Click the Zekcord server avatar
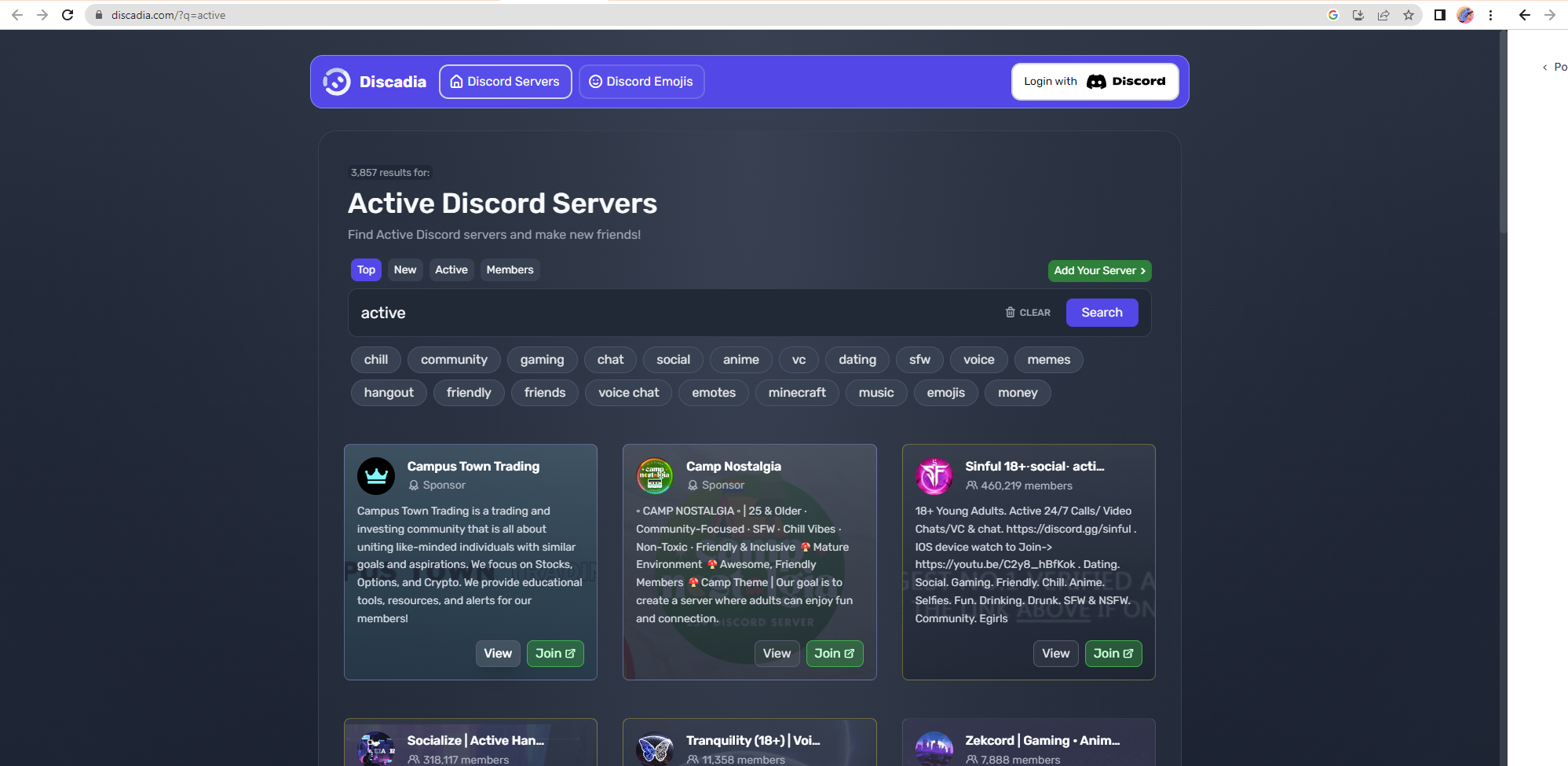This screenshot has height=766, width=1568. pyautogui.click(x=934, y=749)
